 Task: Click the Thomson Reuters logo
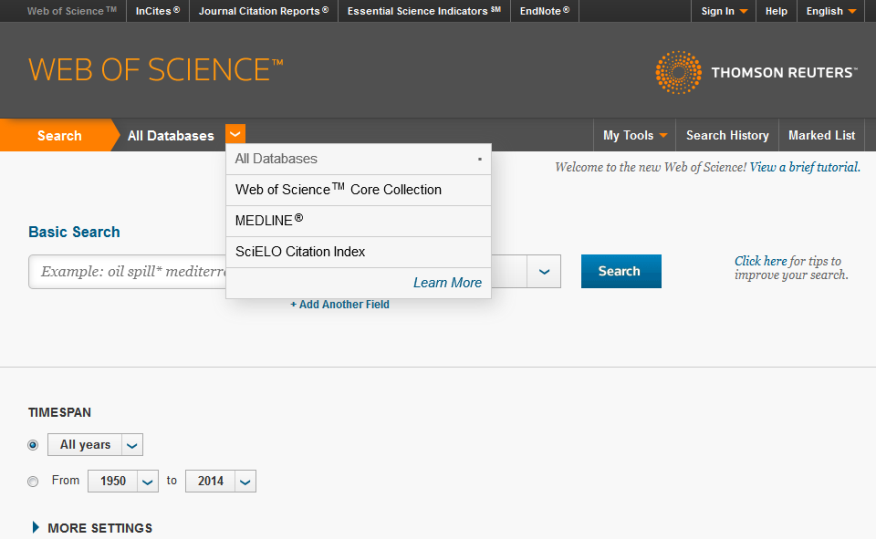pyautogui.click(x=756, y=73)
